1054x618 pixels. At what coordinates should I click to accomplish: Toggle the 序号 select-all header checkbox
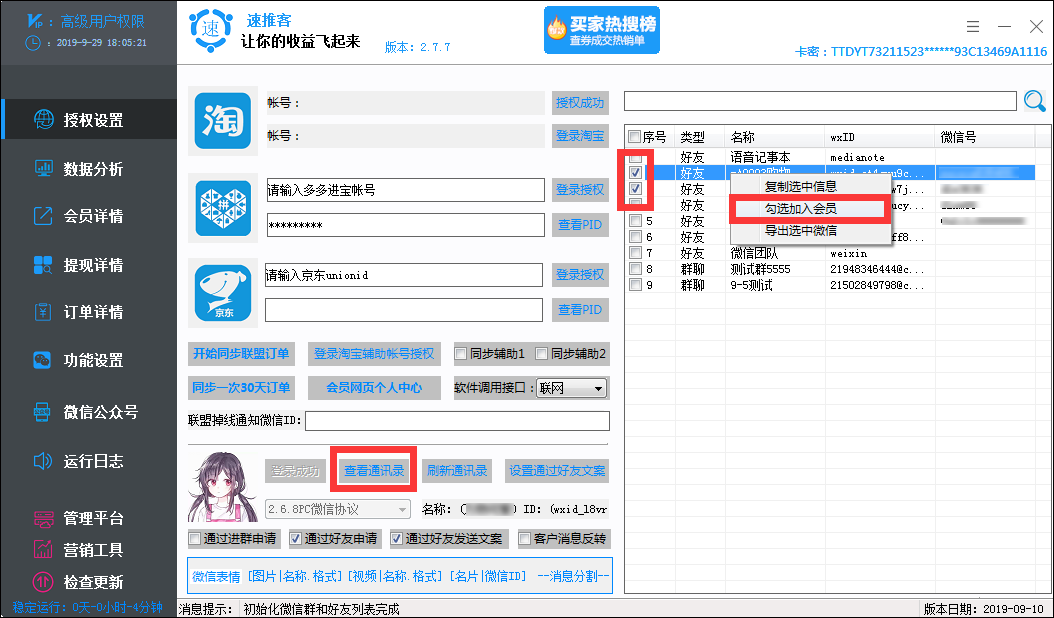635,137
